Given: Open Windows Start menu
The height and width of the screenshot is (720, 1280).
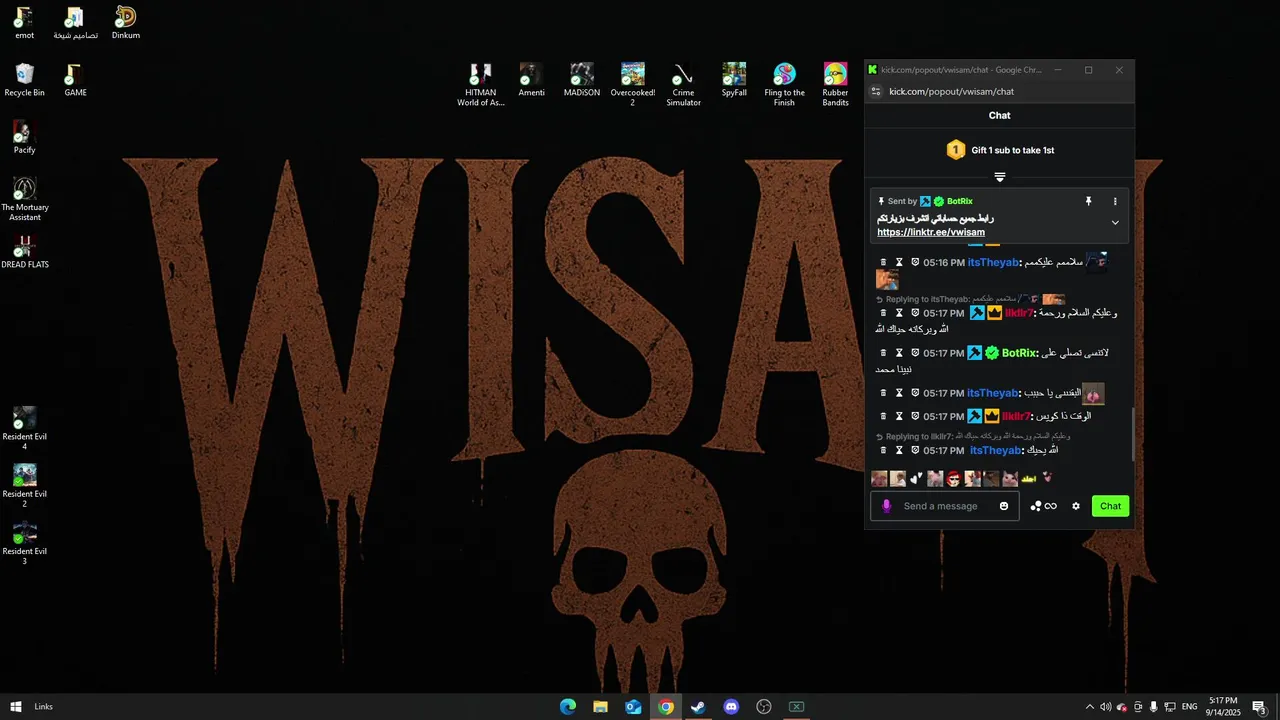Looking at the screenshot, I should [15, 707].
